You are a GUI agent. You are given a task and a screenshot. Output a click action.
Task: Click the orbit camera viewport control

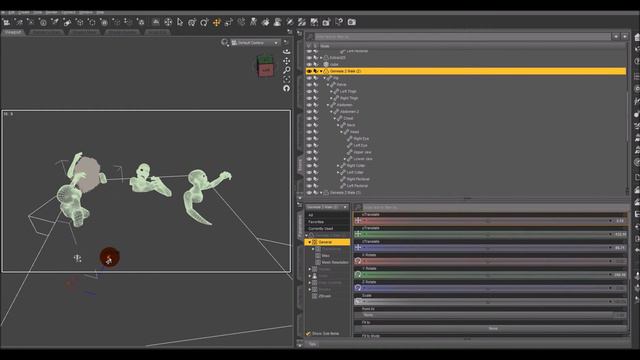(287, 52)
